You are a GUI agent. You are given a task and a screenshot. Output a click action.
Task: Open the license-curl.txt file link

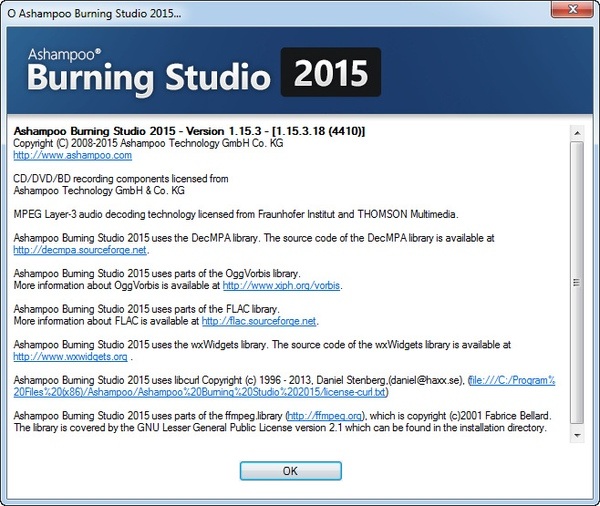tap(284, 386)
